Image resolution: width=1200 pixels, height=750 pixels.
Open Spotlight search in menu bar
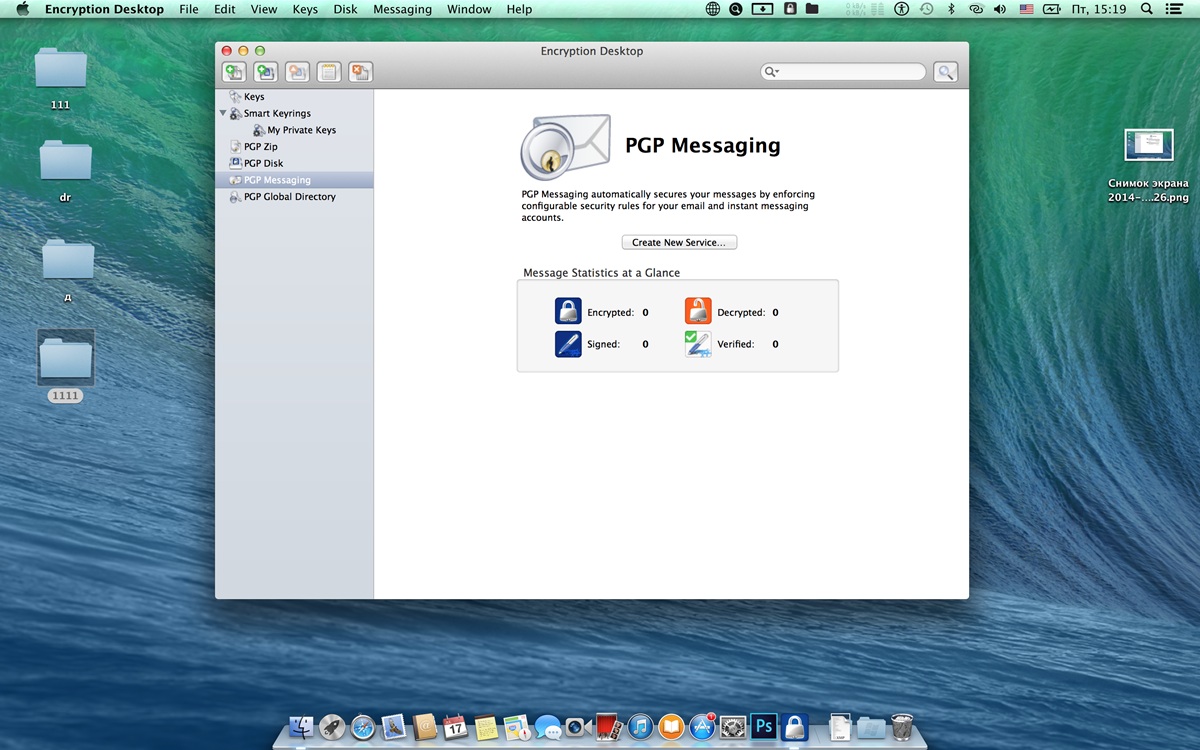[1146, 9]
